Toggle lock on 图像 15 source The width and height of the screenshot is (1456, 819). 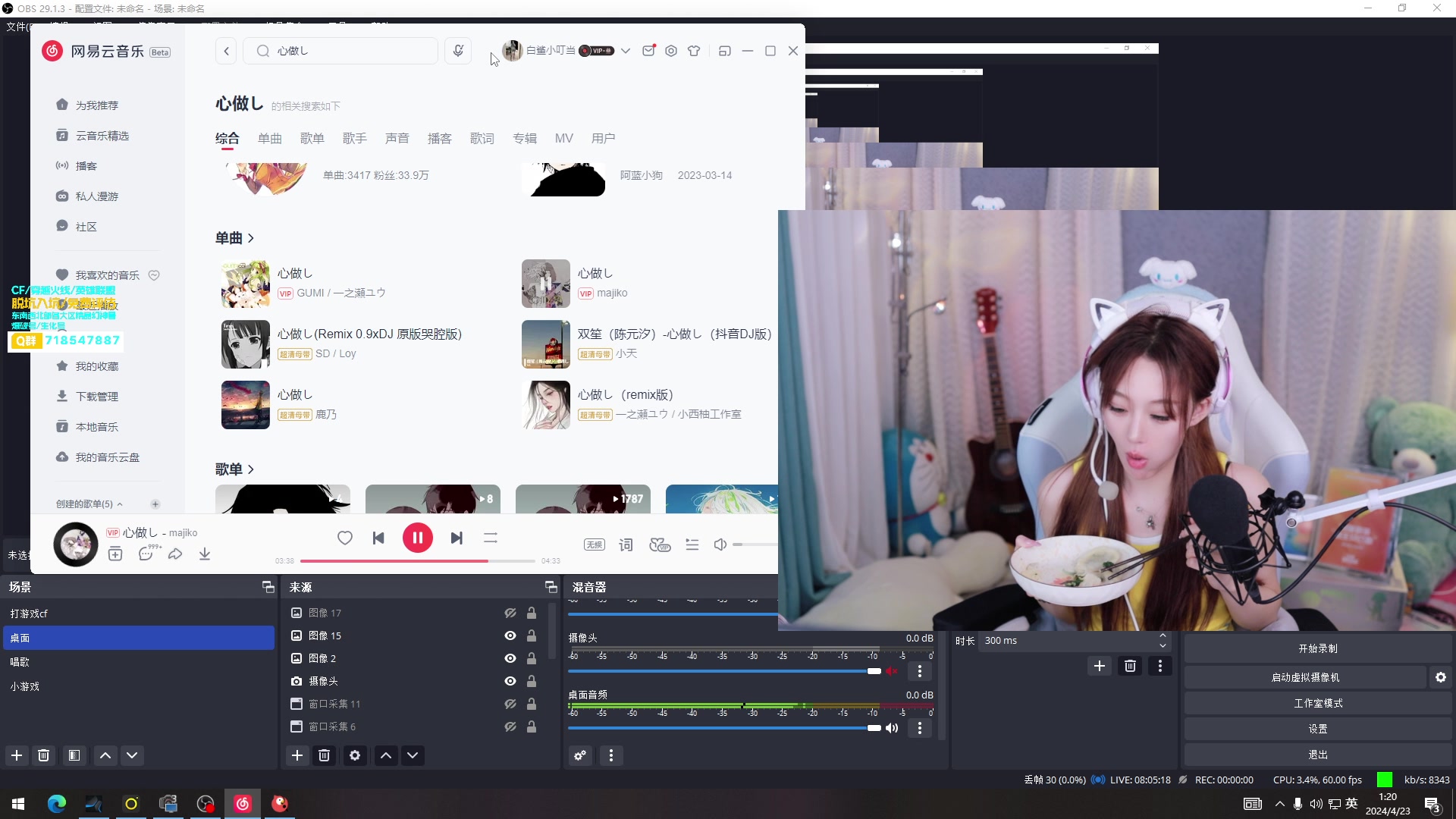(532, 635)
